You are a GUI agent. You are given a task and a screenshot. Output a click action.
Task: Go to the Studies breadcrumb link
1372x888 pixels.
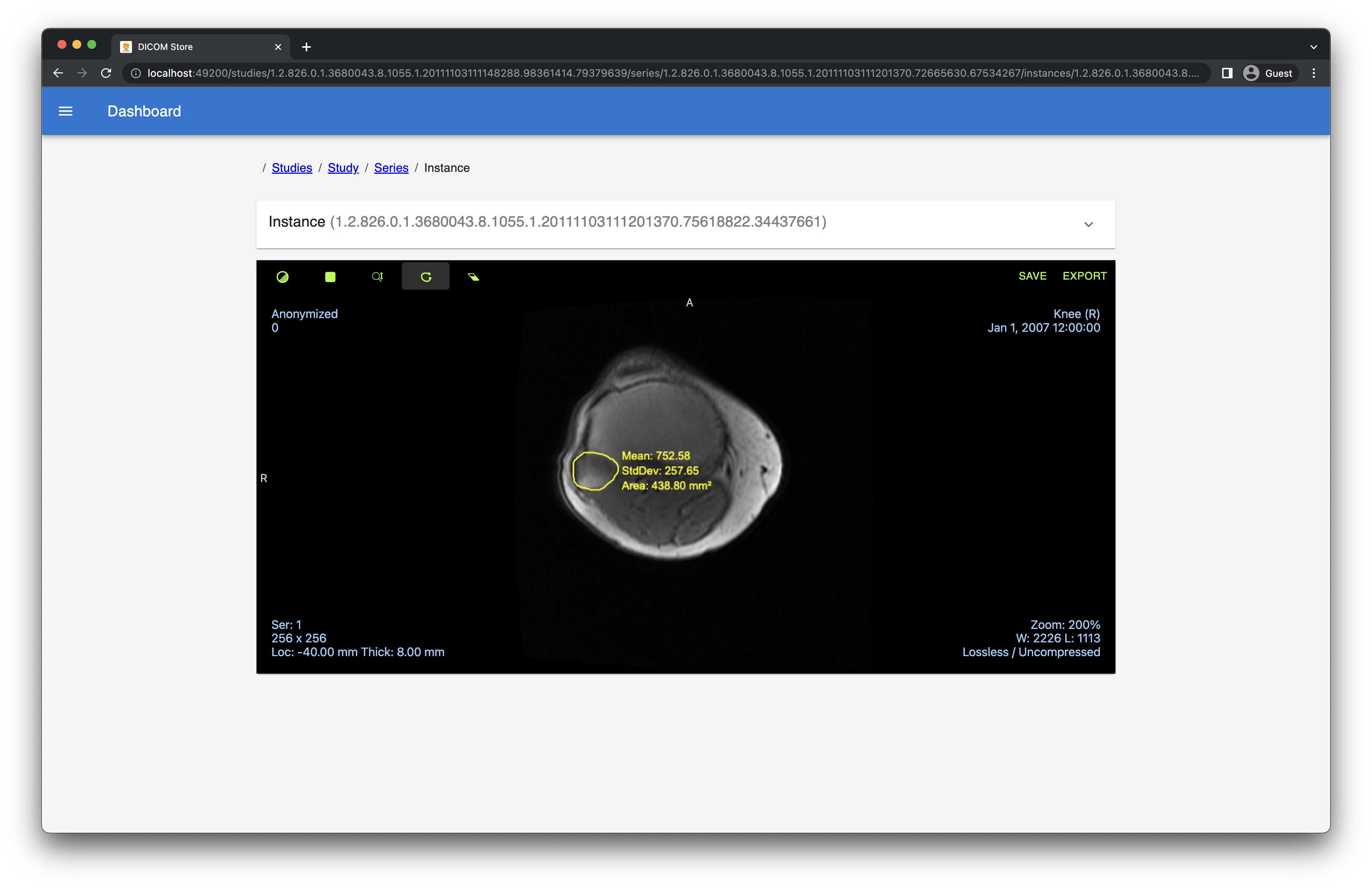coord(292,168)
